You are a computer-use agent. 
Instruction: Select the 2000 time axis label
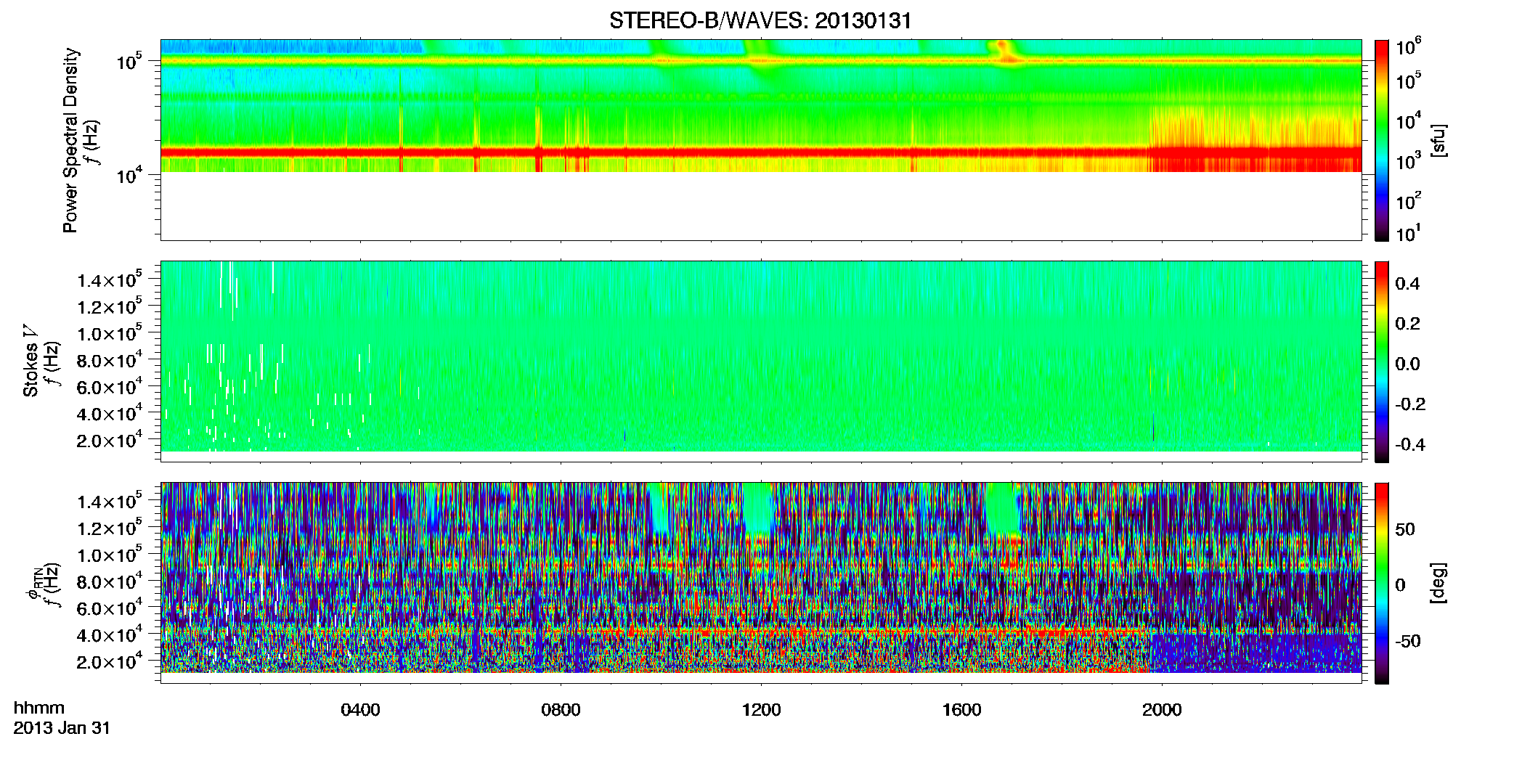1162,710
